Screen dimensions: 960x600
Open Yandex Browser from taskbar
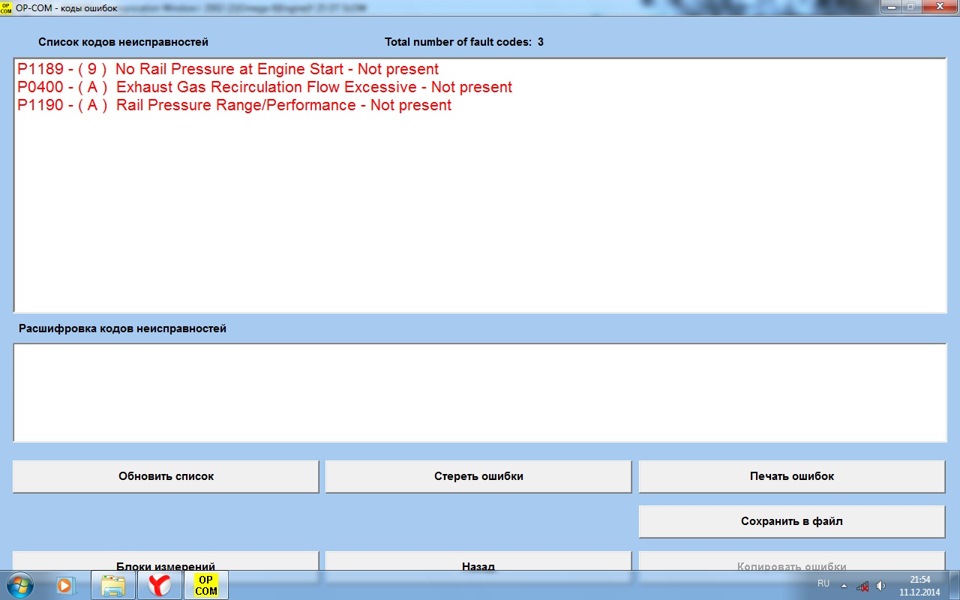click(x=160, y=585)
